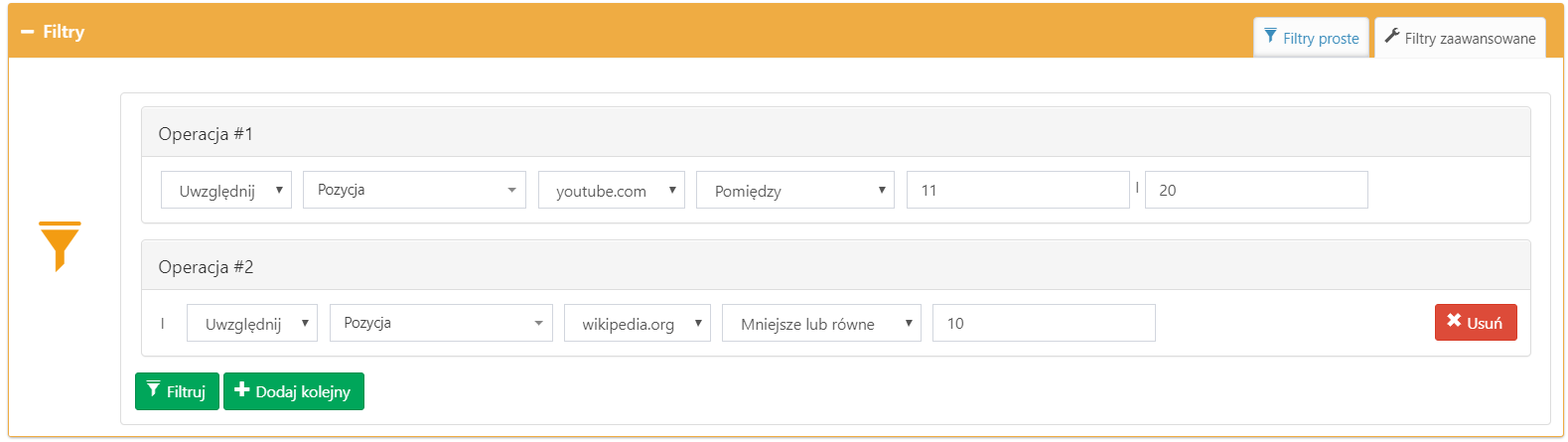1568x442 pixels.
Task: Open the youtube.com domain dropdown
Action: click(x=612, y=190)
